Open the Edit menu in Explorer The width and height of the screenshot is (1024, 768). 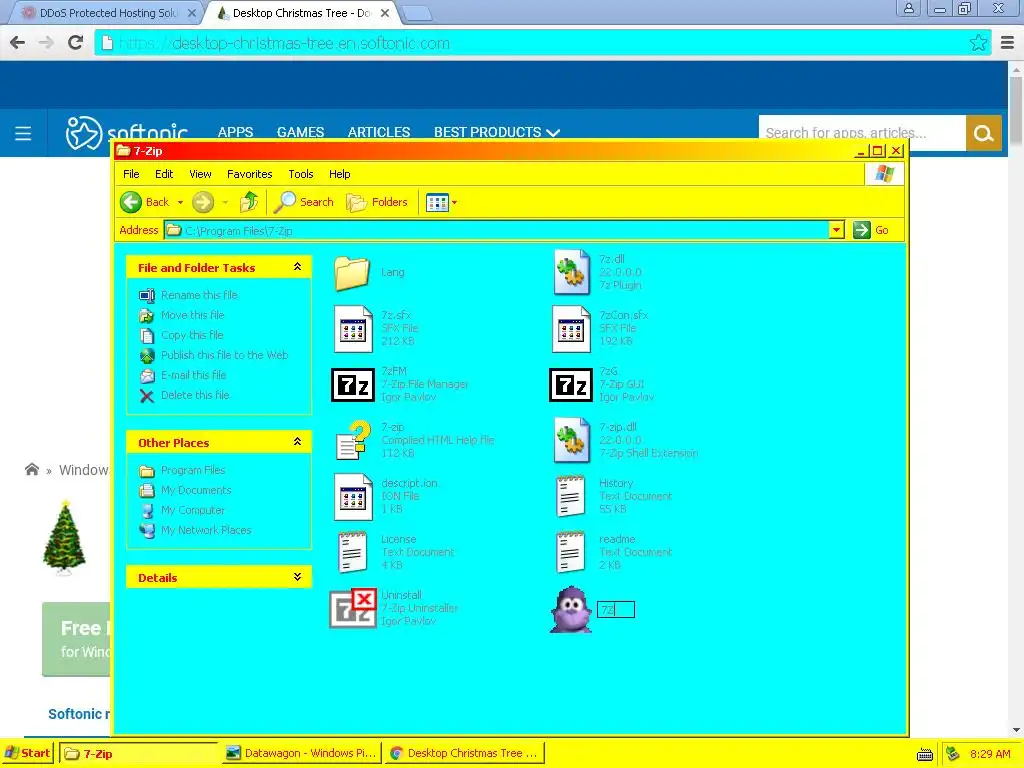coord(164,174)
